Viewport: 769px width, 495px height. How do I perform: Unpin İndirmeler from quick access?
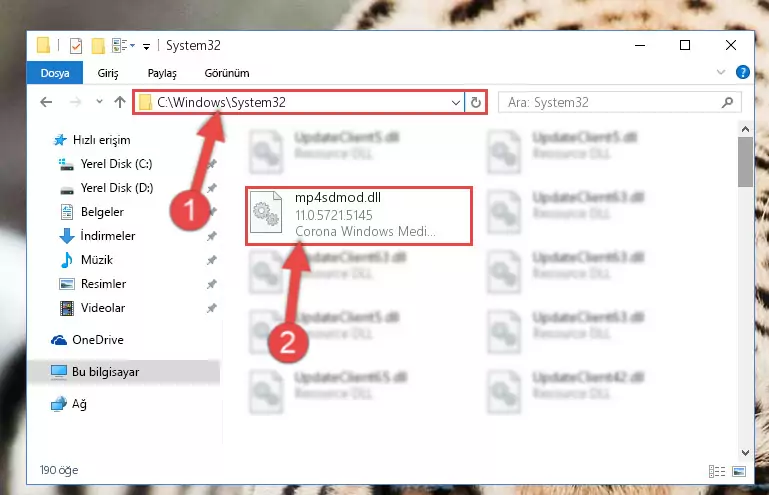211,236
